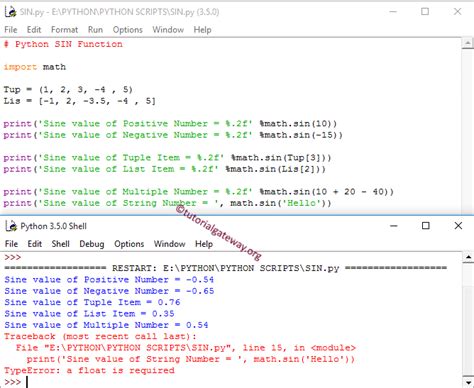Click code line with math.sin(Tup[3])
Screen dimensions: 474x388
167,158
